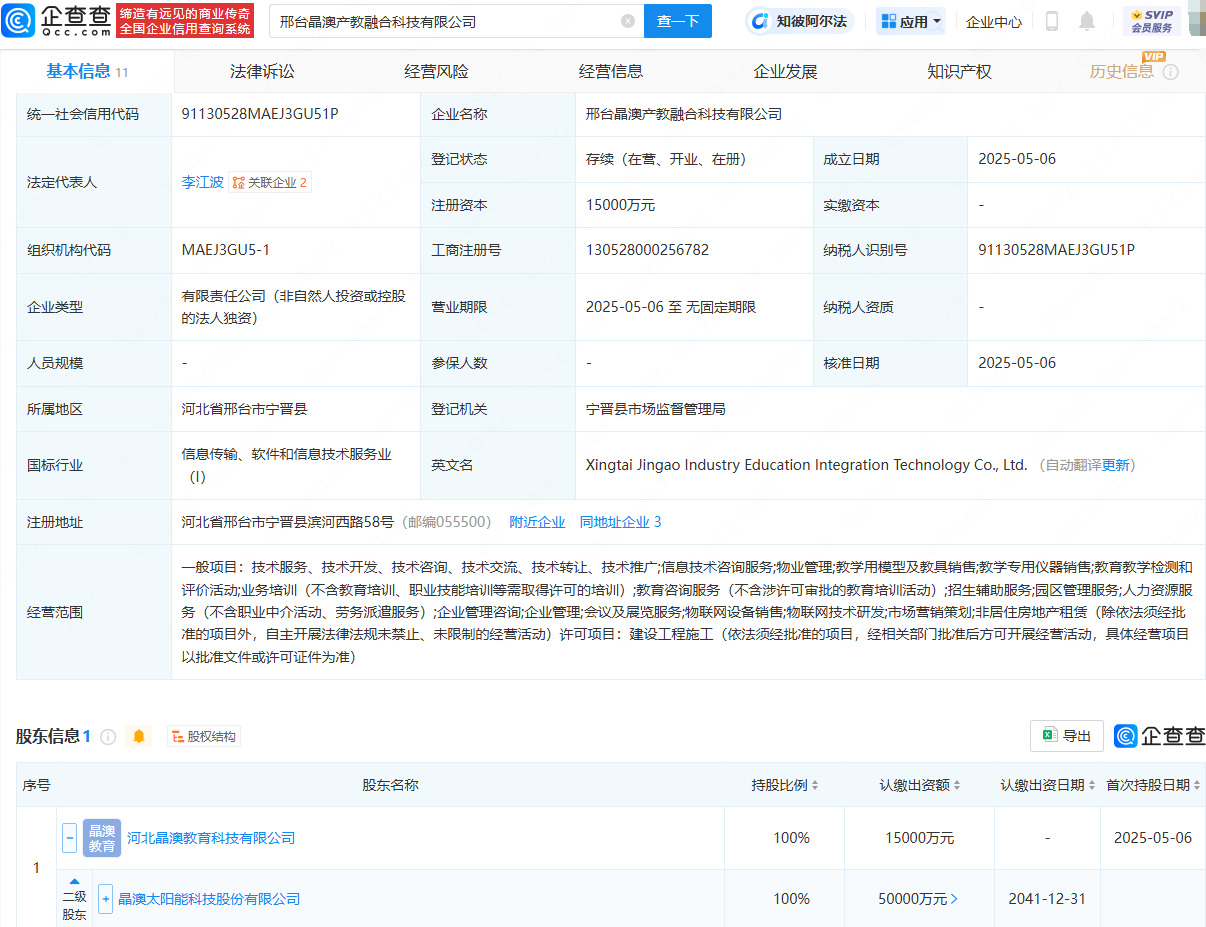Click the mobile phone icon
This screenshot has height=927, width=1206.
pyautogui.click(x=1052, y=21)
